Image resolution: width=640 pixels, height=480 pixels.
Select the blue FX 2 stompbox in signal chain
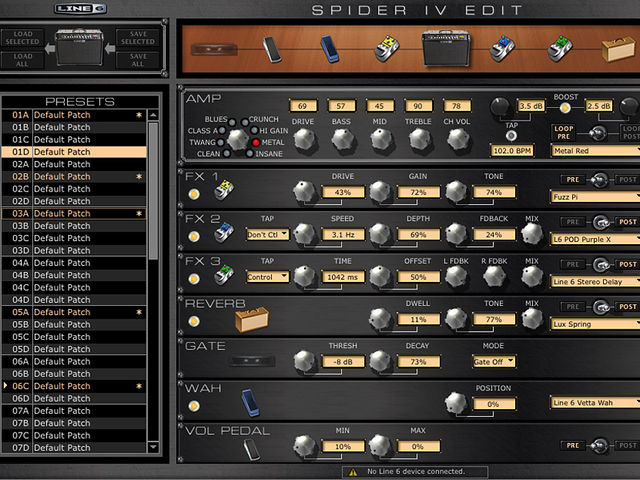click(502, 49)
